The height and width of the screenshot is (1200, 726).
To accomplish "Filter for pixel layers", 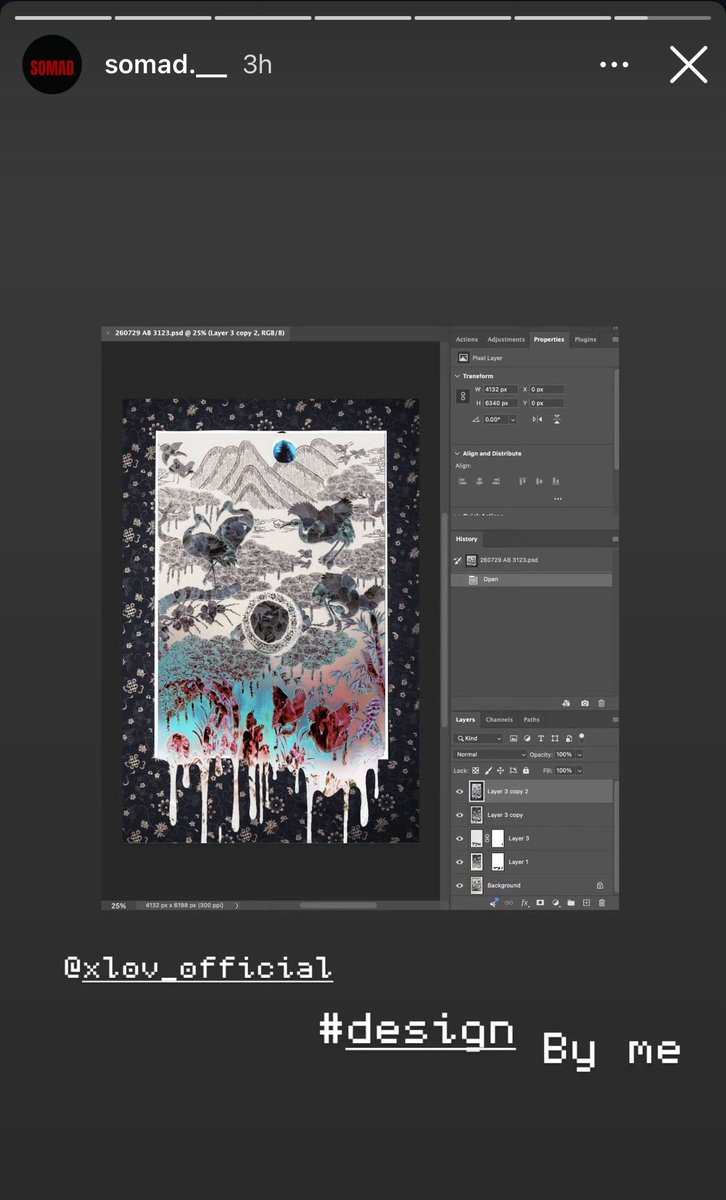I will tap(513, 738).
